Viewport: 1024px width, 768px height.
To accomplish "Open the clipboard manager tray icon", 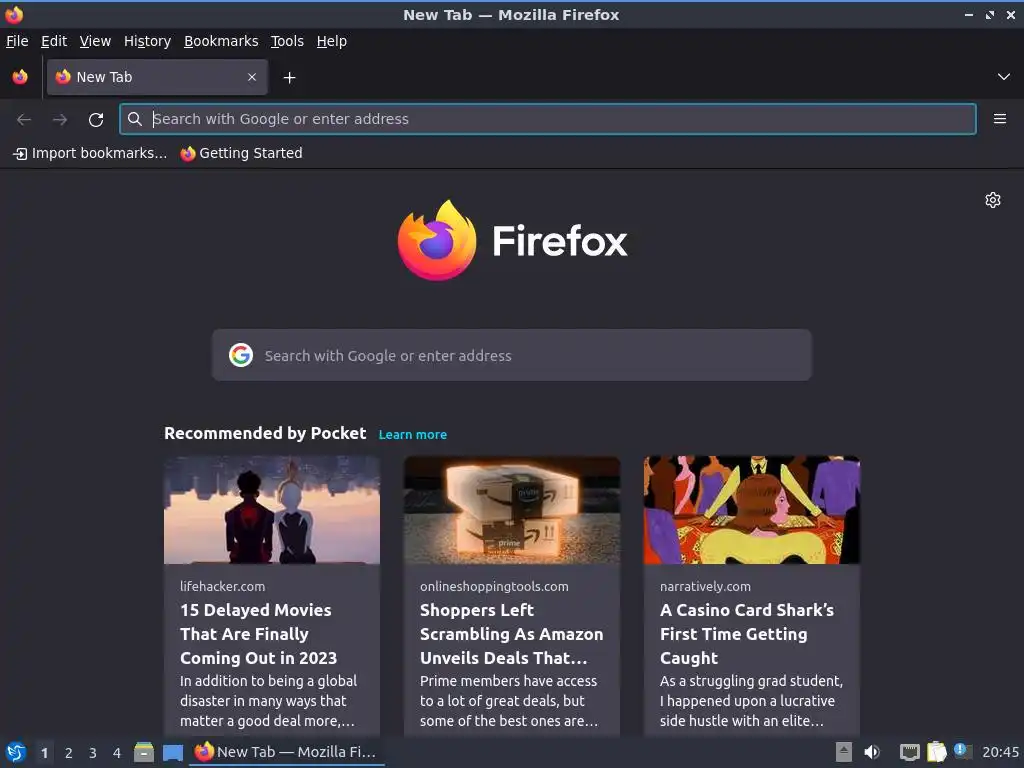I will [x=936, y=752].
